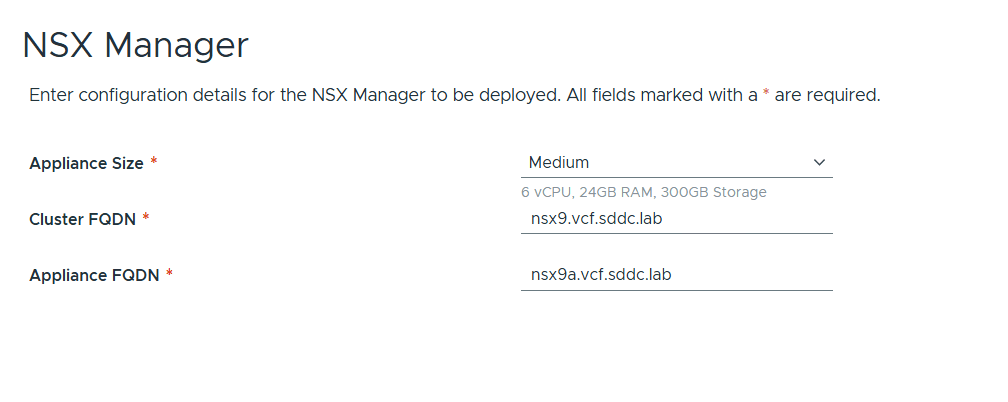Click the chevron arrow beside Medium

[819, 162]
